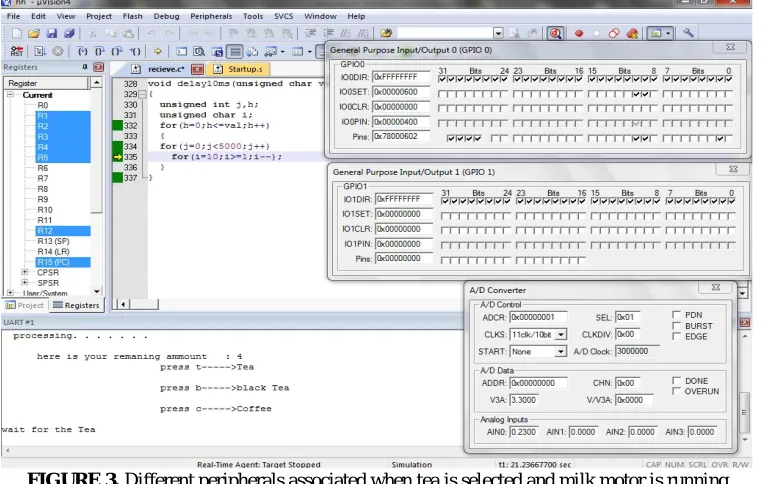
Task: Click the Registers list scroll-down arrow
Action: point(97,292)
